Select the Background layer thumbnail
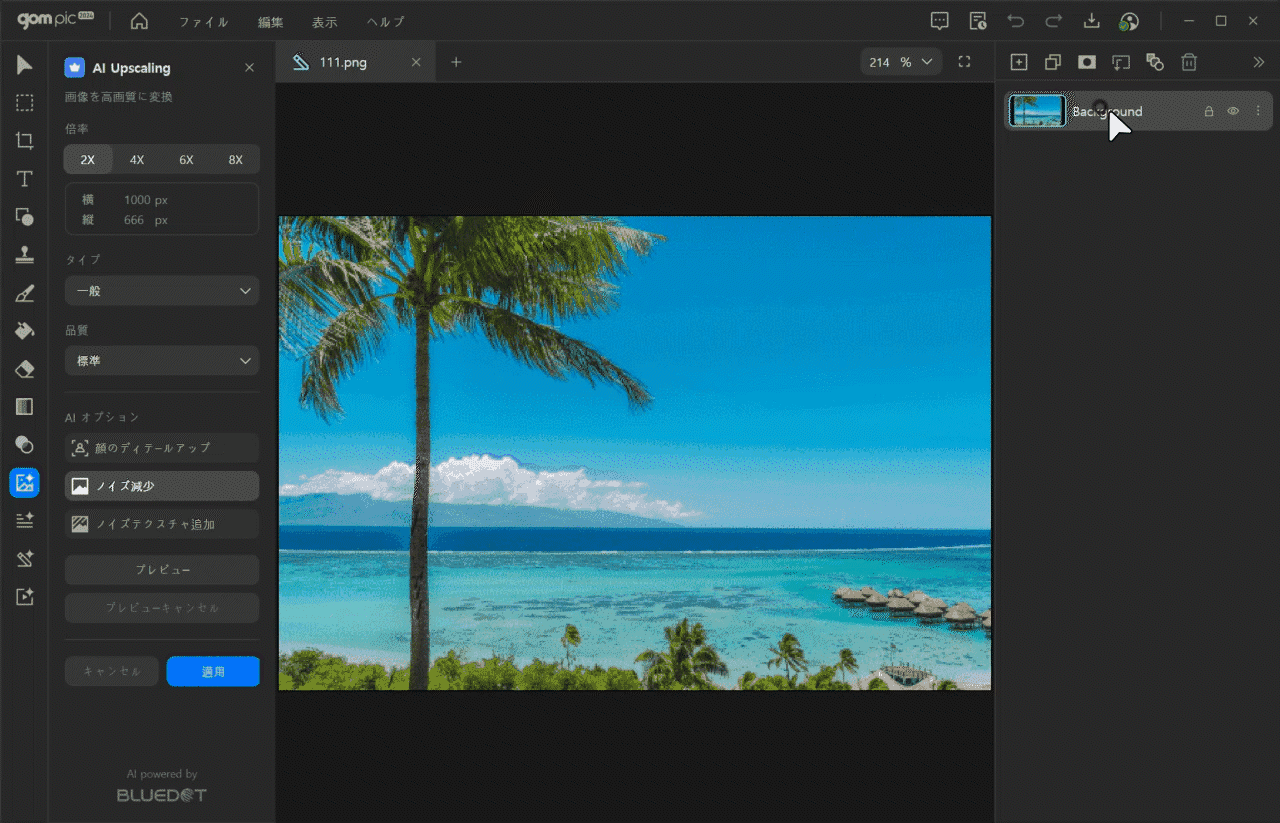 [1037, 111]
